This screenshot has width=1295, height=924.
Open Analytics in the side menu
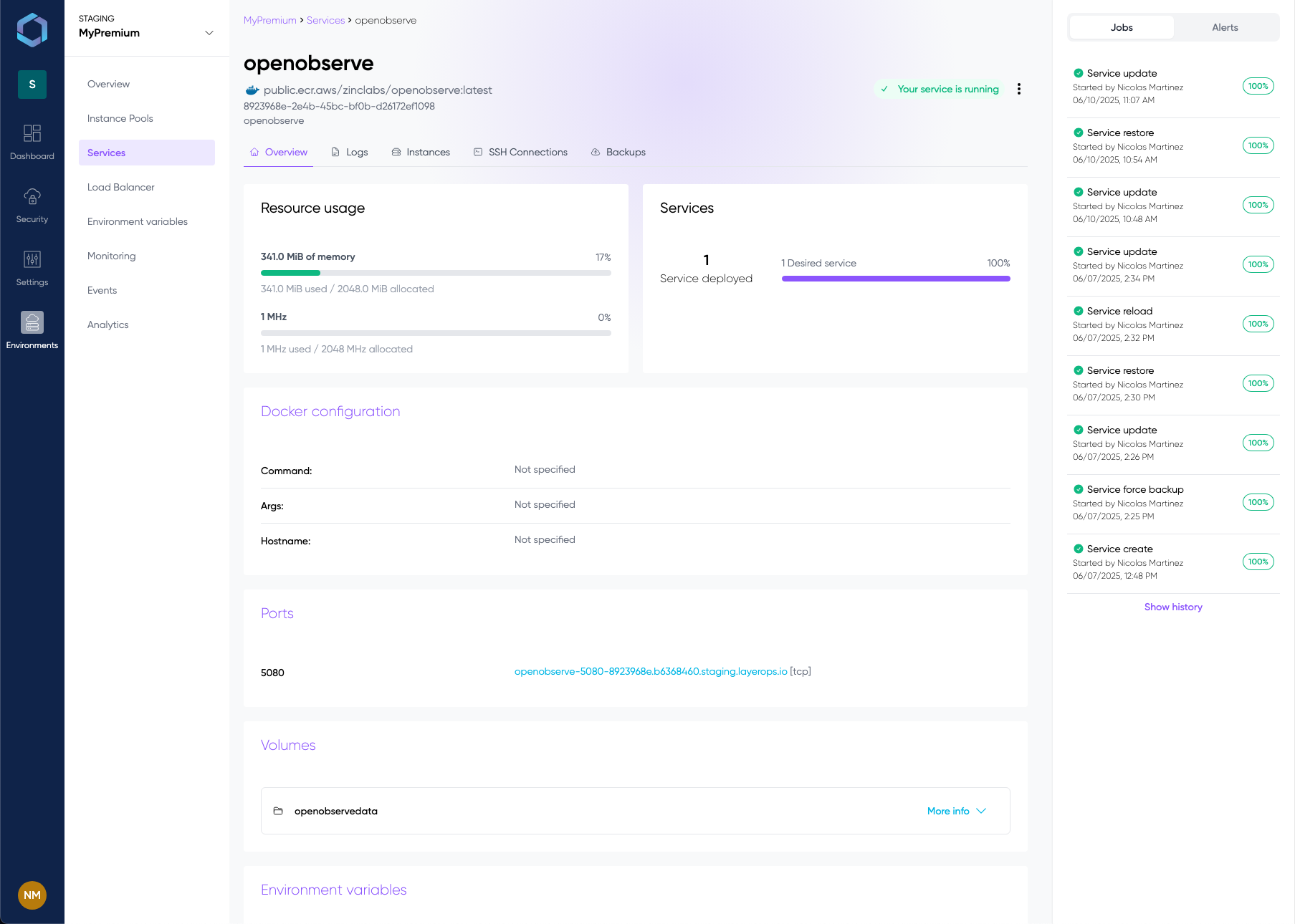pos(147,324)
